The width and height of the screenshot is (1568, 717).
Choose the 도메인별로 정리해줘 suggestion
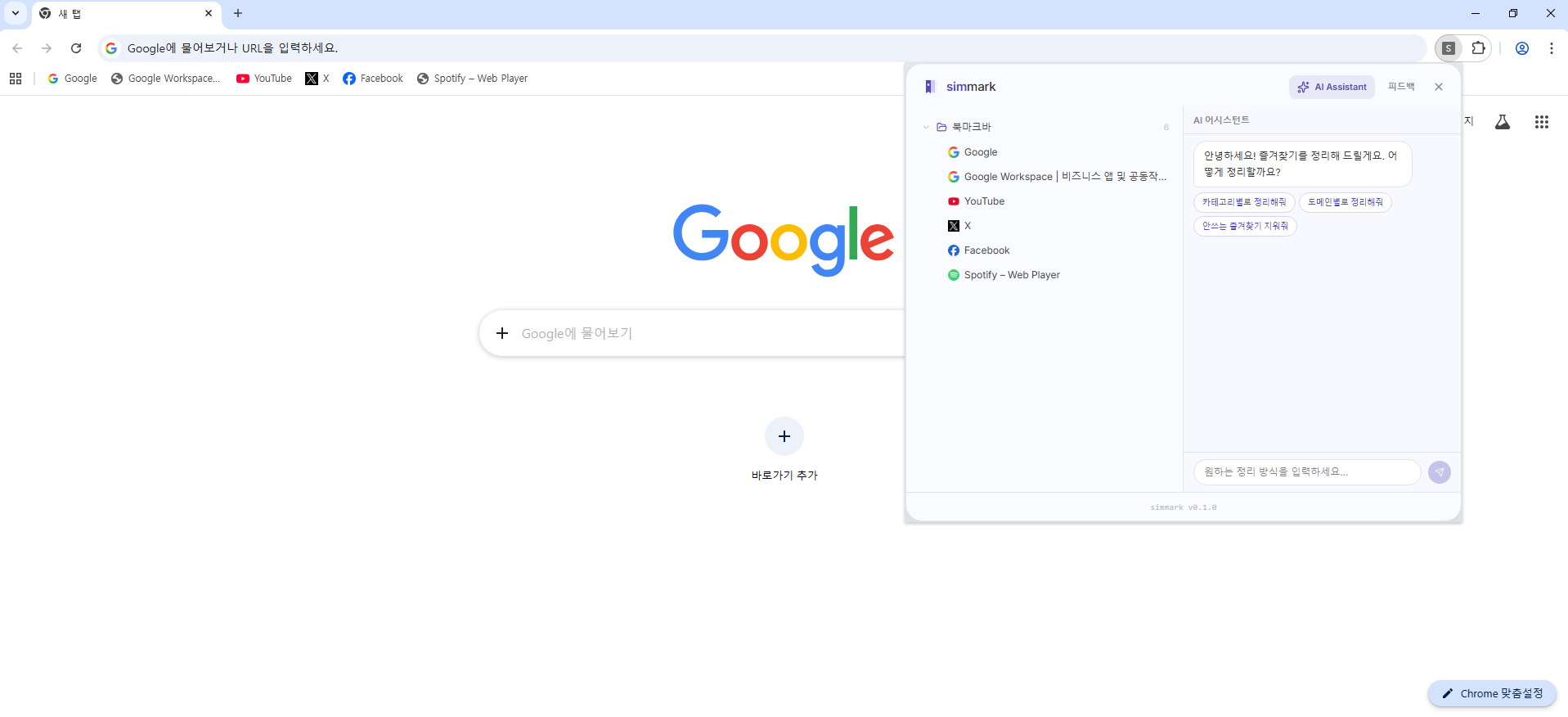pos(1346,202)
